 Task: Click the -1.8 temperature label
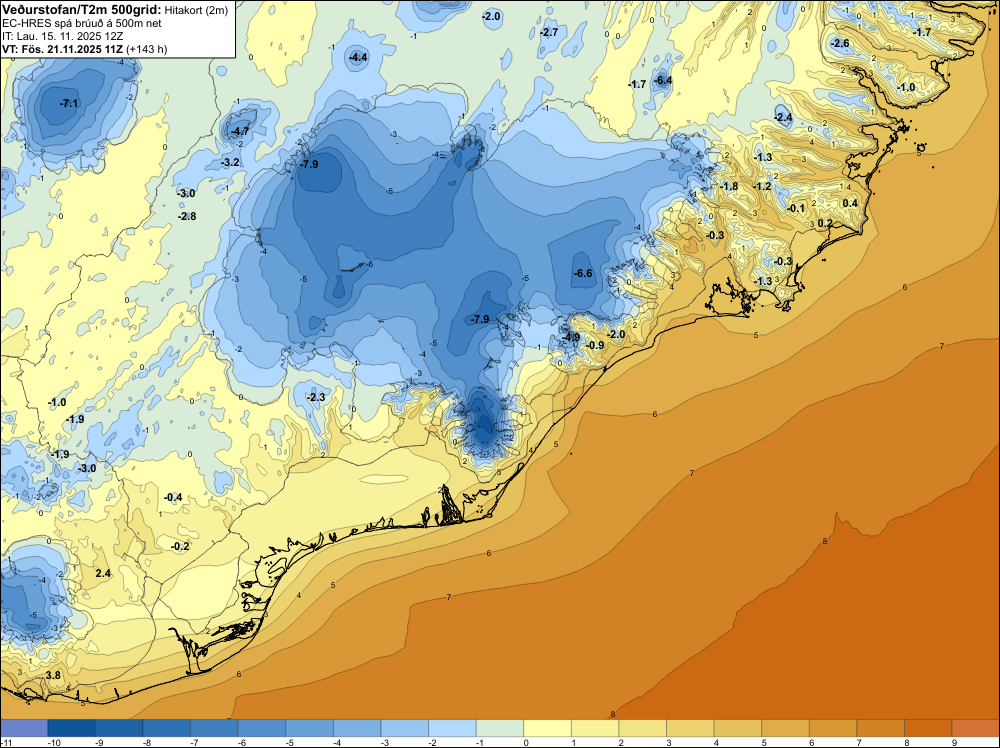click(x=729, y=186)
